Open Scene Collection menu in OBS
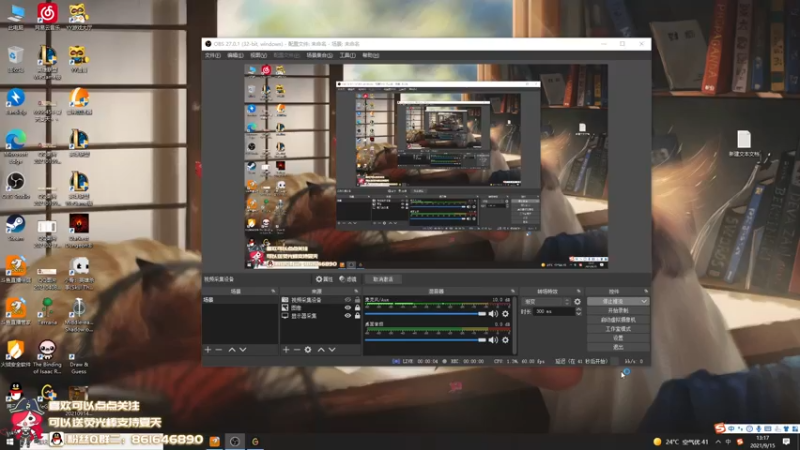The height and width of the screenshot is (450, 800). (x=319, y=55)
